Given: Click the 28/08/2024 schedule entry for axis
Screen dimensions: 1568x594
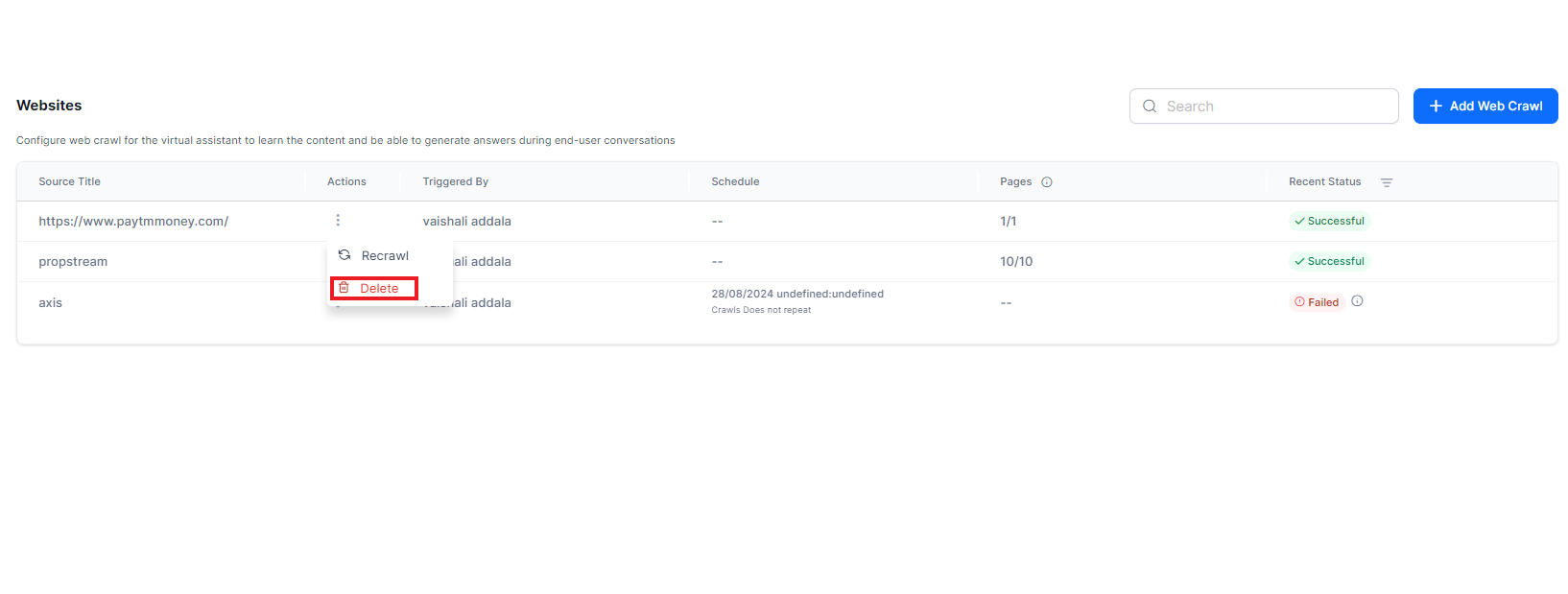Looking at the screenshot, I should pyautogui.click(x=796, y=295).
